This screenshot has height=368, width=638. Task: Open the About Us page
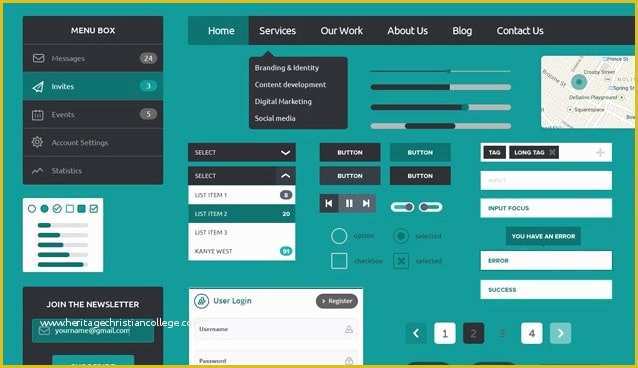click(x=407, y=31)
